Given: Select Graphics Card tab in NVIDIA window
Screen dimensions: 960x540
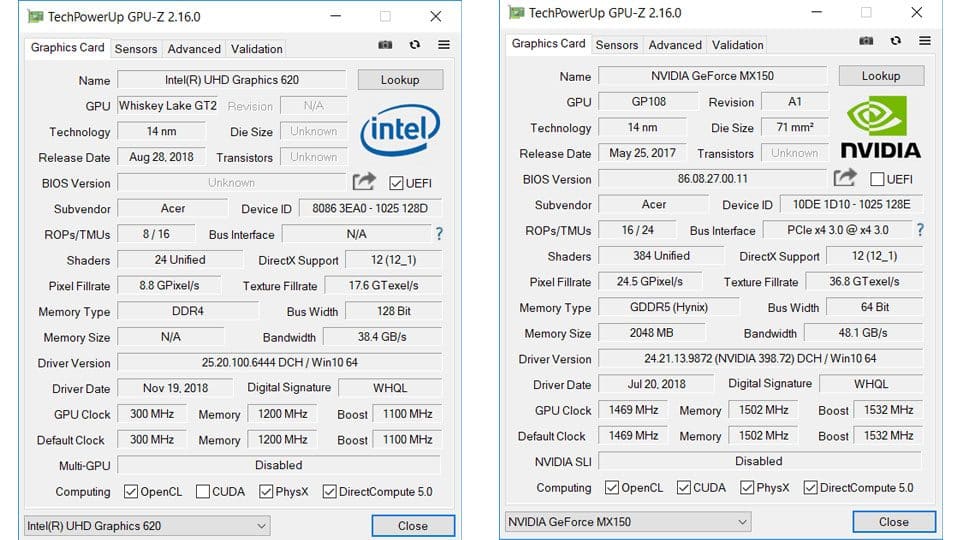Looking at the screenshot, I should click(549, 44).
